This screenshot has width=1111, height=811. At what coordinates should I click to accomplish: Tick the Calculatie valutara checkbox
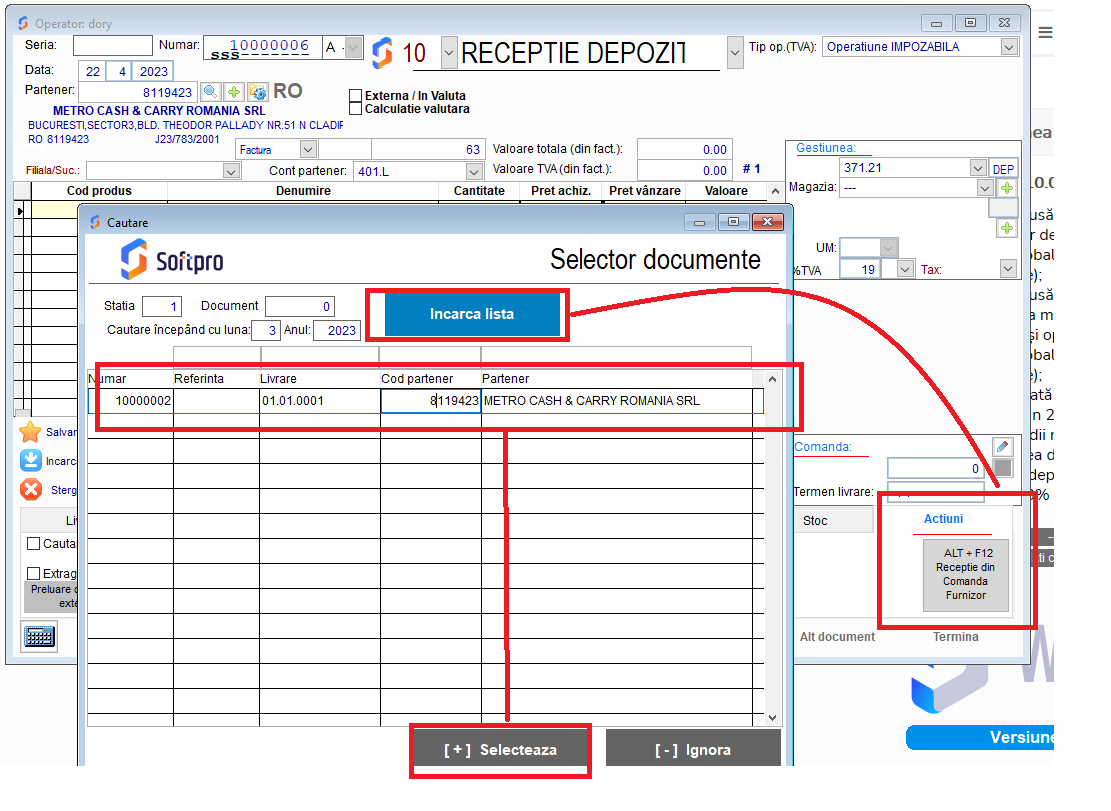click(355, 109)
